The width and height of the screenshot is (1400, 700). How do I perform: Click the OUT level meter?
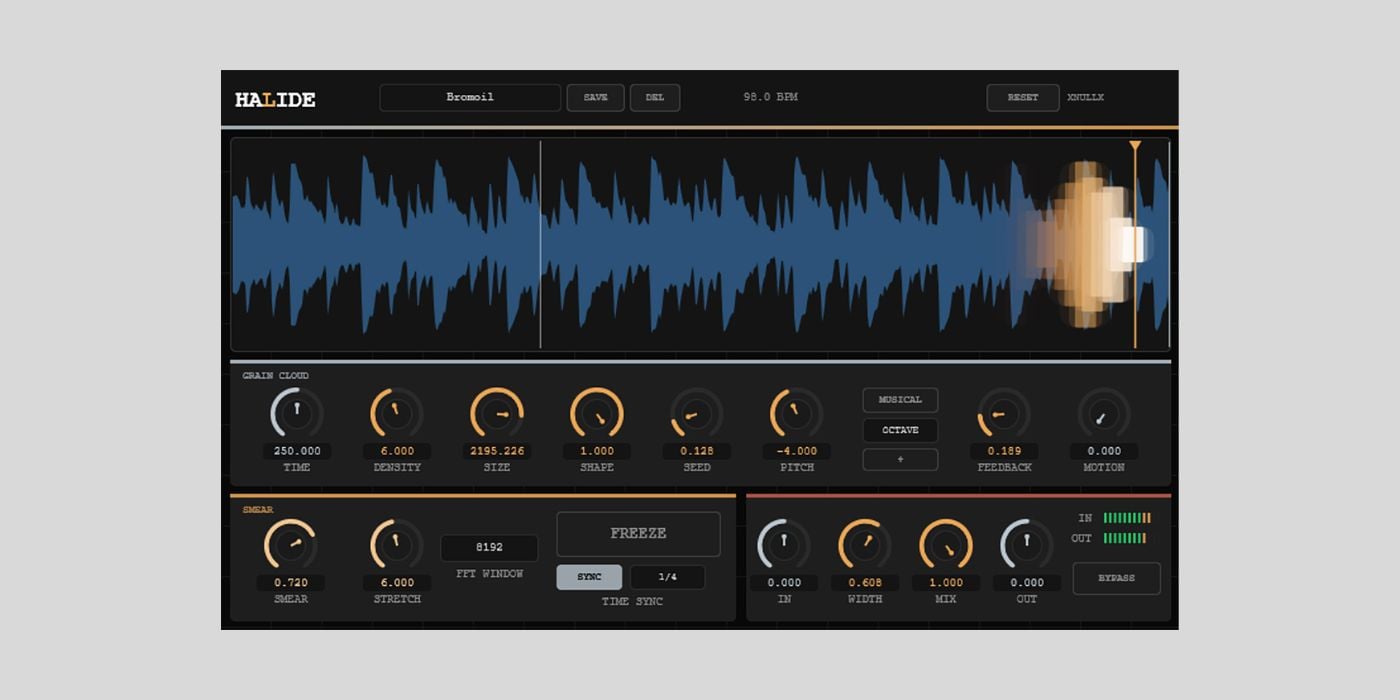click(1125, 538)
